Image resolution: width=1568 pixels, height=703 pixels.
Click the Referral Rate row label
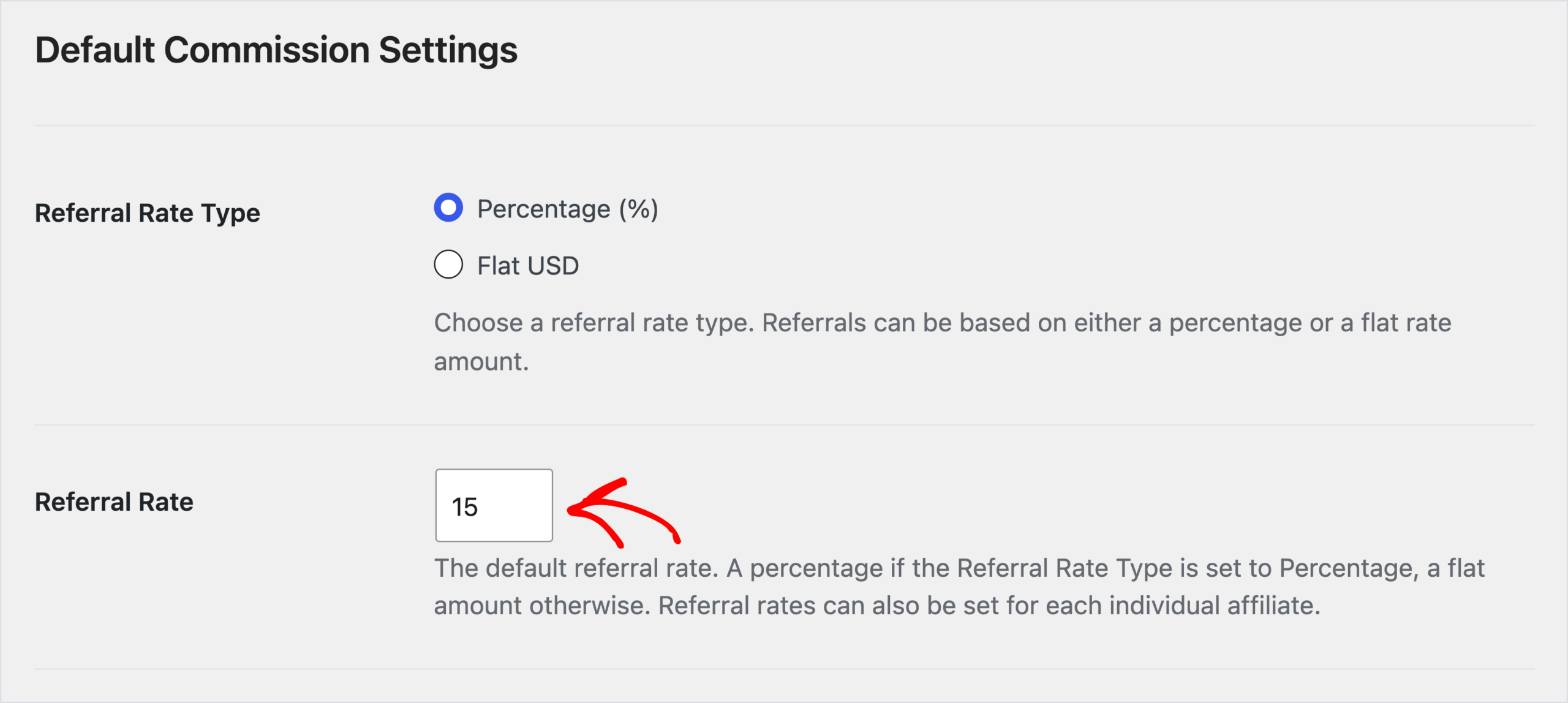114,502
